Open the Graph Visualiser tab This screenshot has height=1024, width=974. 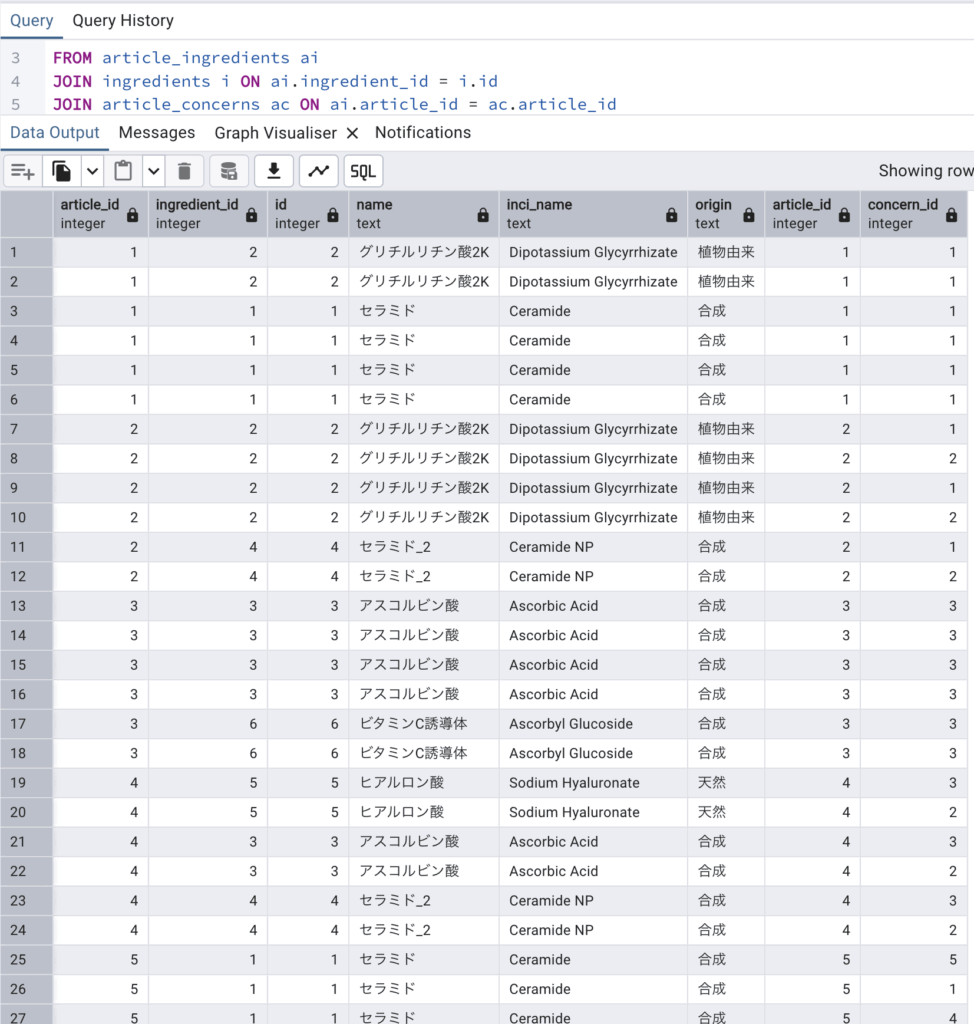(x=276, y=133)
